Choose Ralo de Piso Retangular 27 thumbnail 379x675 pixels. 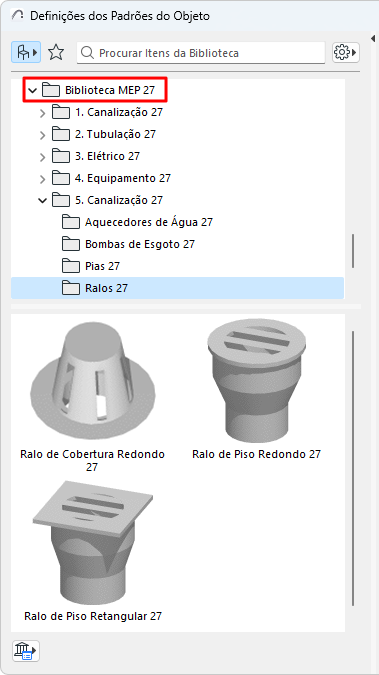pyautogui.click(x=93, y=543)
